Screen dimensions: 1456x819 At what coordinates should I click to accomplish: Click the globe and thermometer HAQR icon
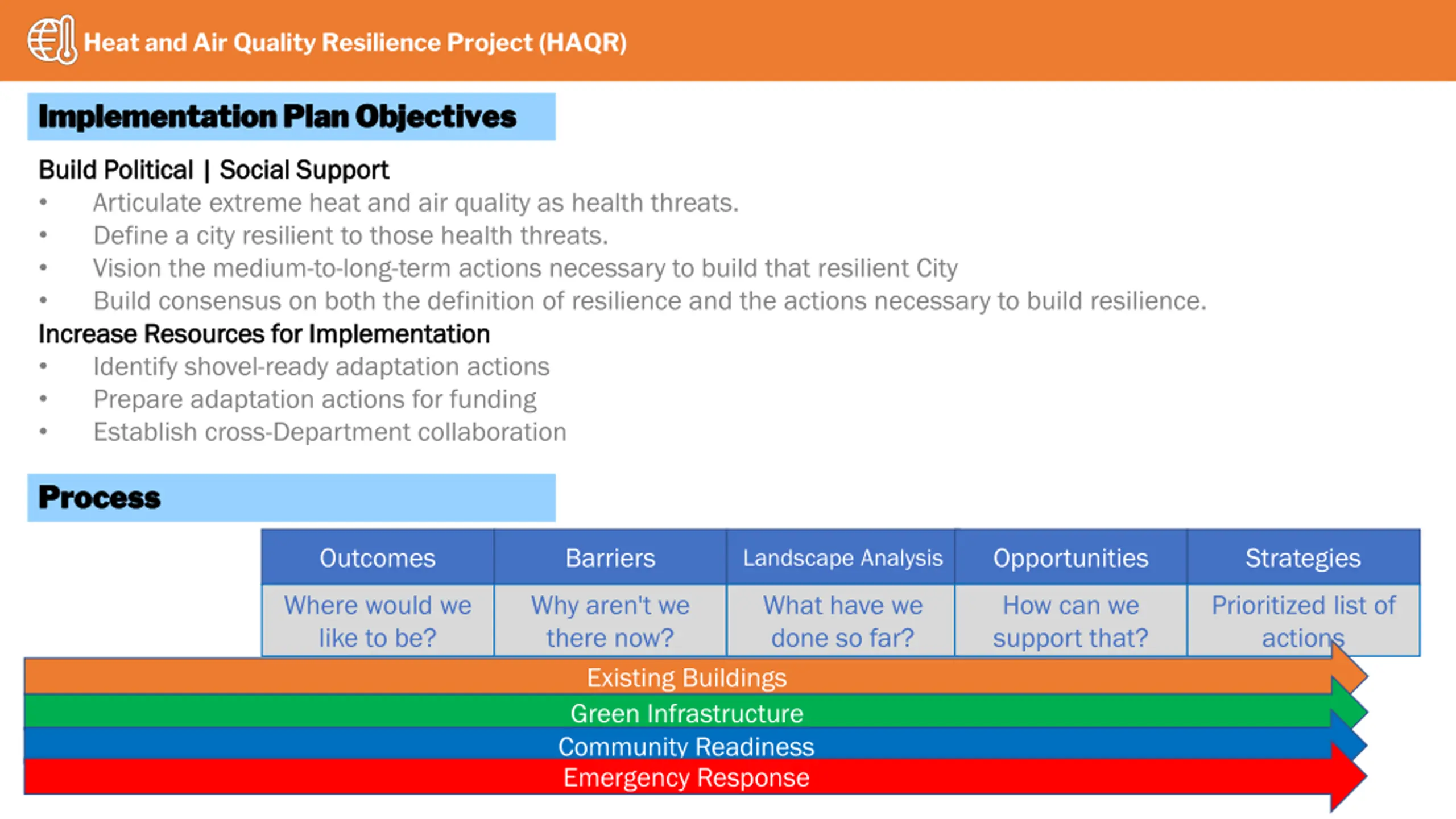(52, 40)
